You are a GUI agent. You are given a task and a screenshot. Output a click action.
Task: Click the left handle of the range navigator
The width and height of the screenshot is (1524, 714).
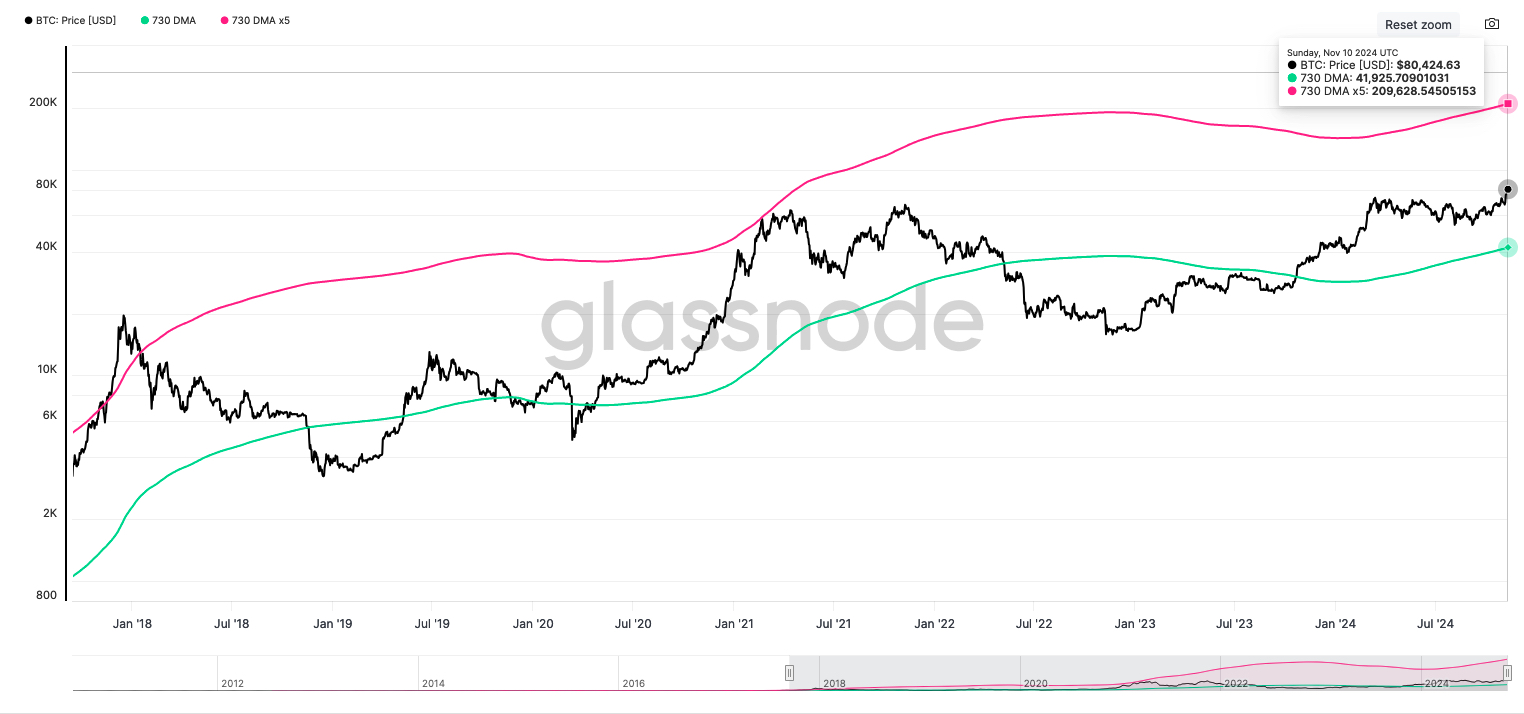point(789,673)
